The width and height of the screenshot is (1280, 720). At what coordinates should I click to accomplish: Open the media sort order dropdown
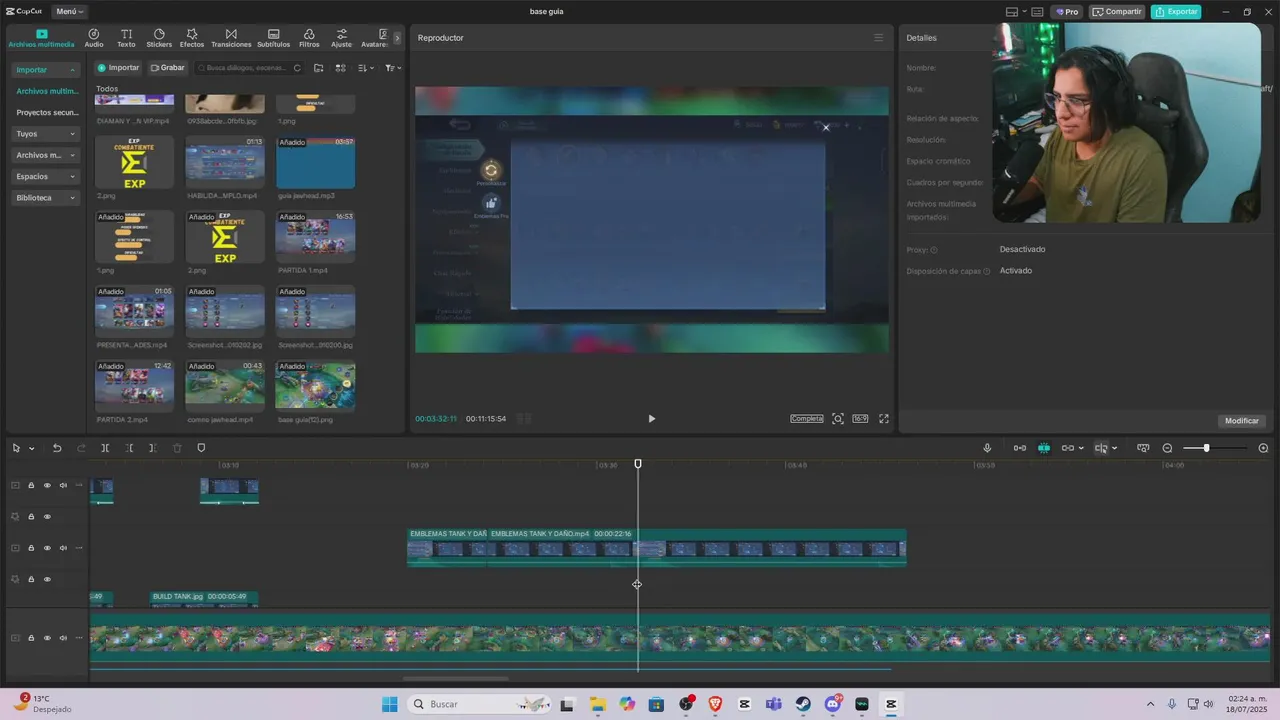(x=365, y=68)
